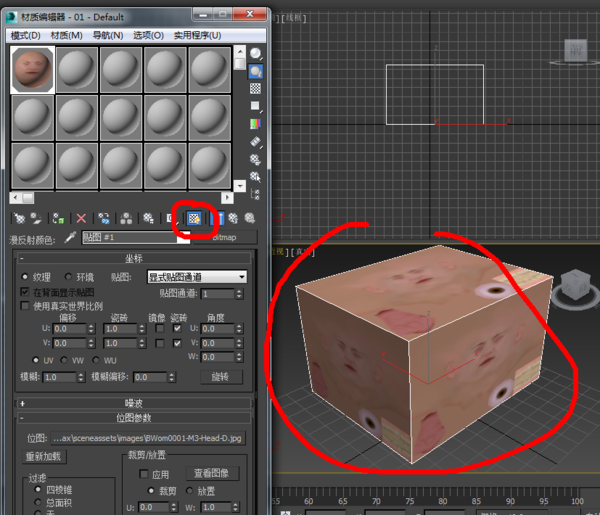600x515 pixels.
Task: Open the 材质(M) menu
Action: coord(67,36)
